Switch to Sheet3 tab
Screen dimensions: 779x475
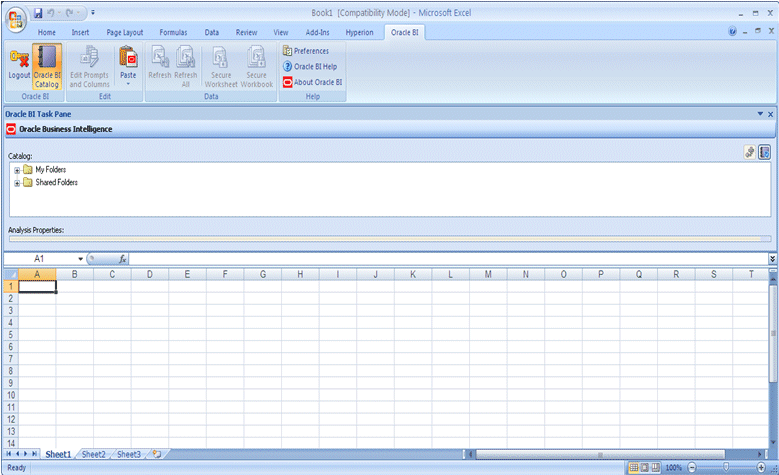click(x=129, y=454)
